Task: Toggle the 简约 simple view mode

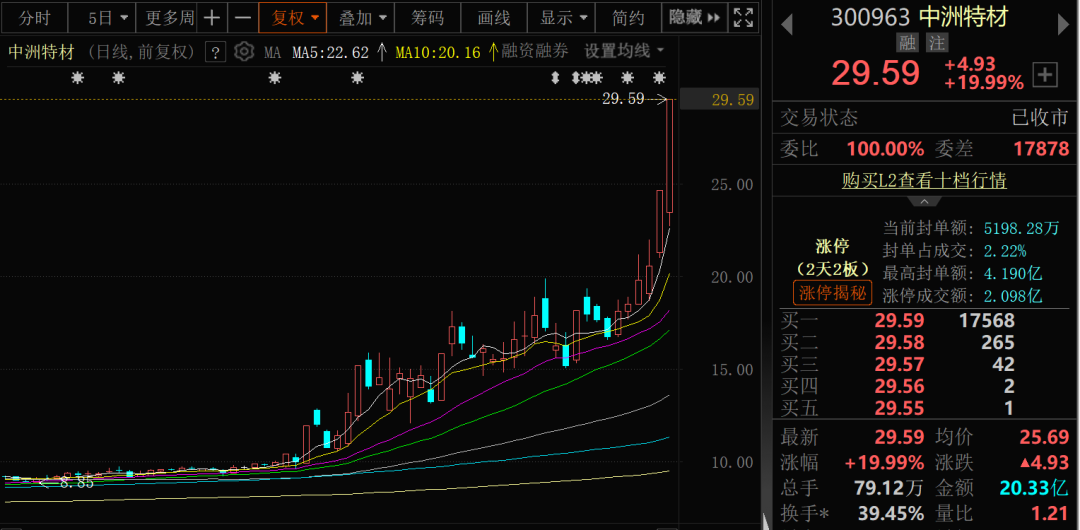Action: (629, 18)
